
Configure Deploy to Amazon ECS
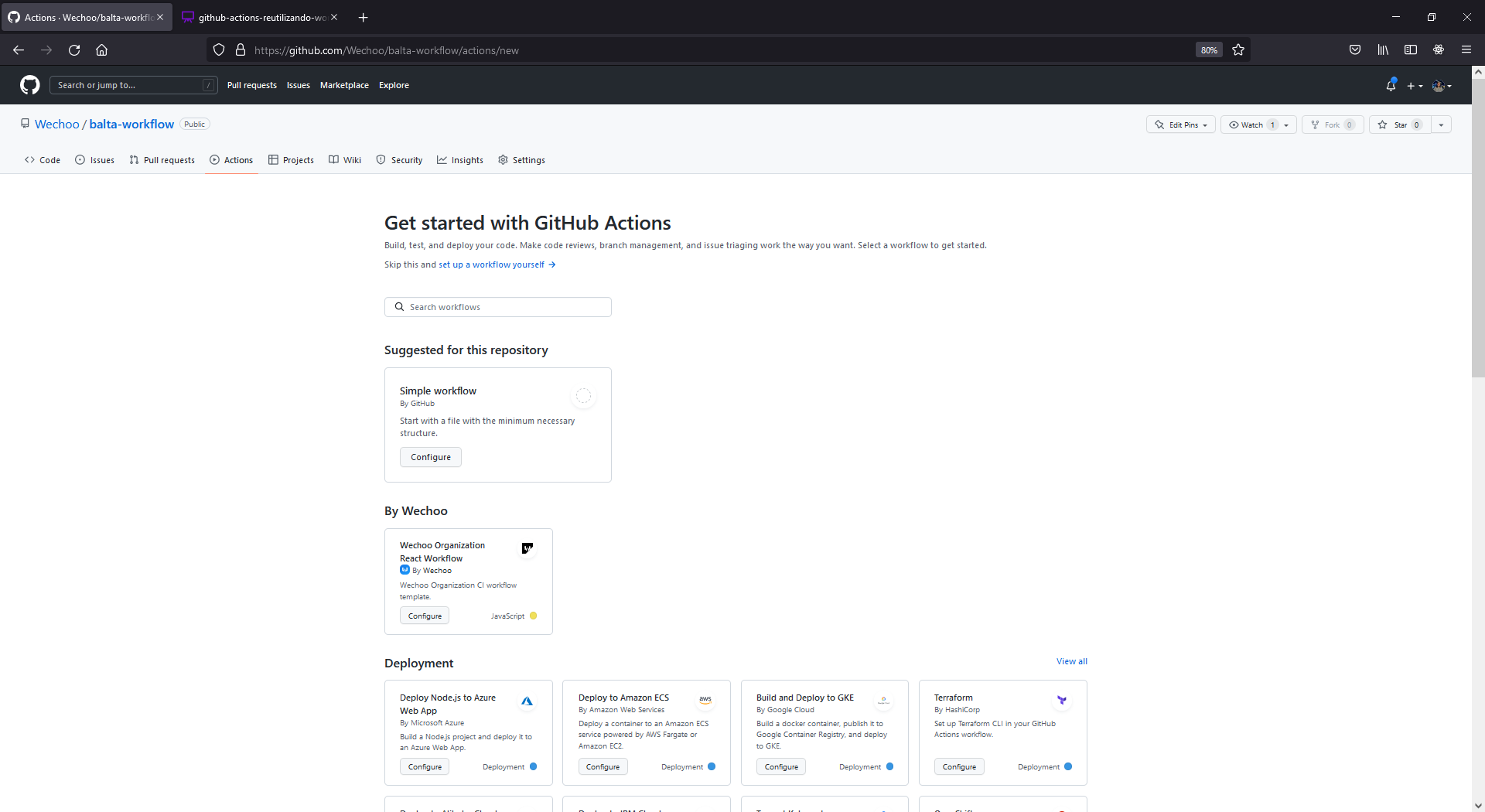(603, 767)
